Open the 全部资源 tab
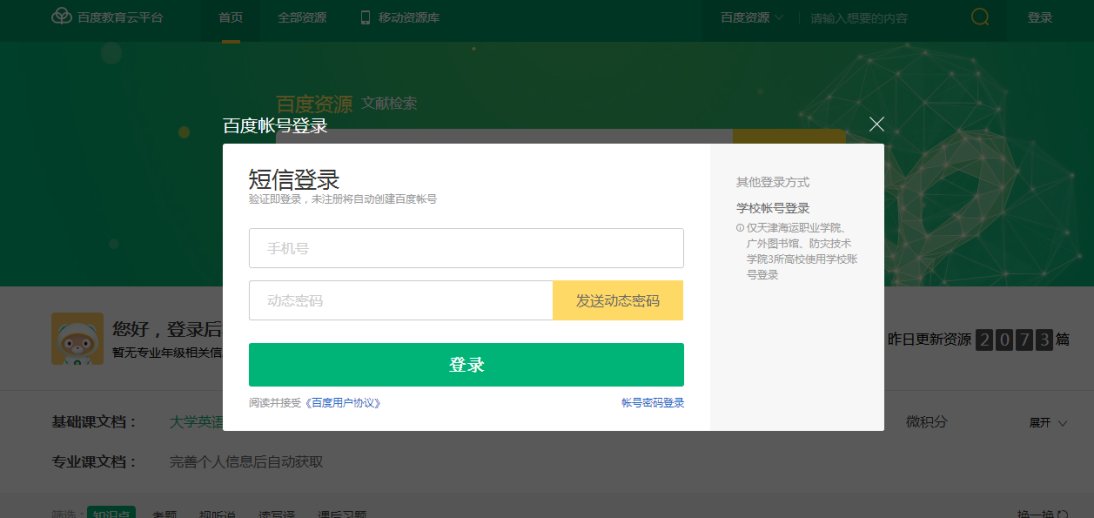Image resolution: width=1094 pixels, height=518 pixels. [x=301, y=18]
